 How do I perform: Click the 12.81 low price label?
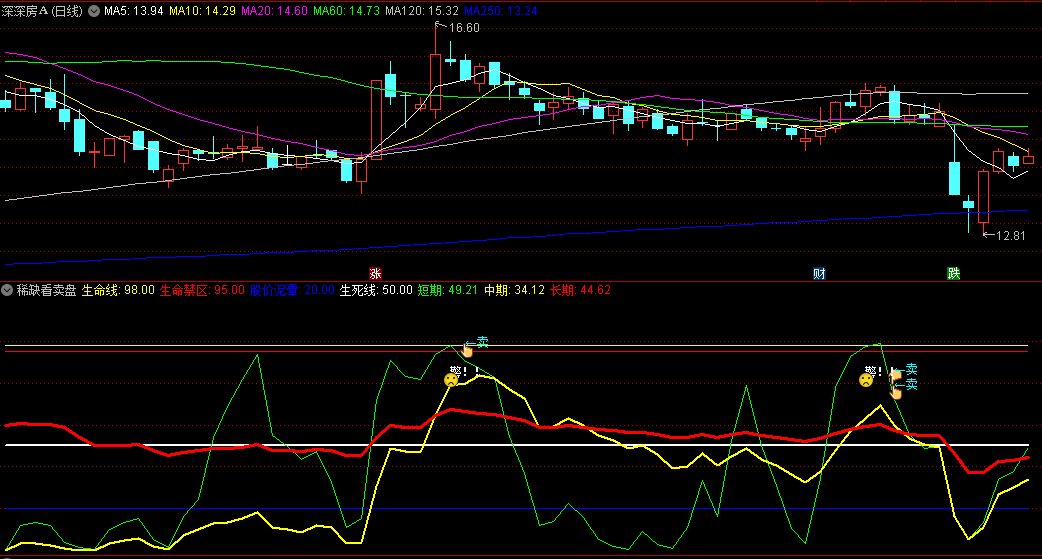[1011, 235]
